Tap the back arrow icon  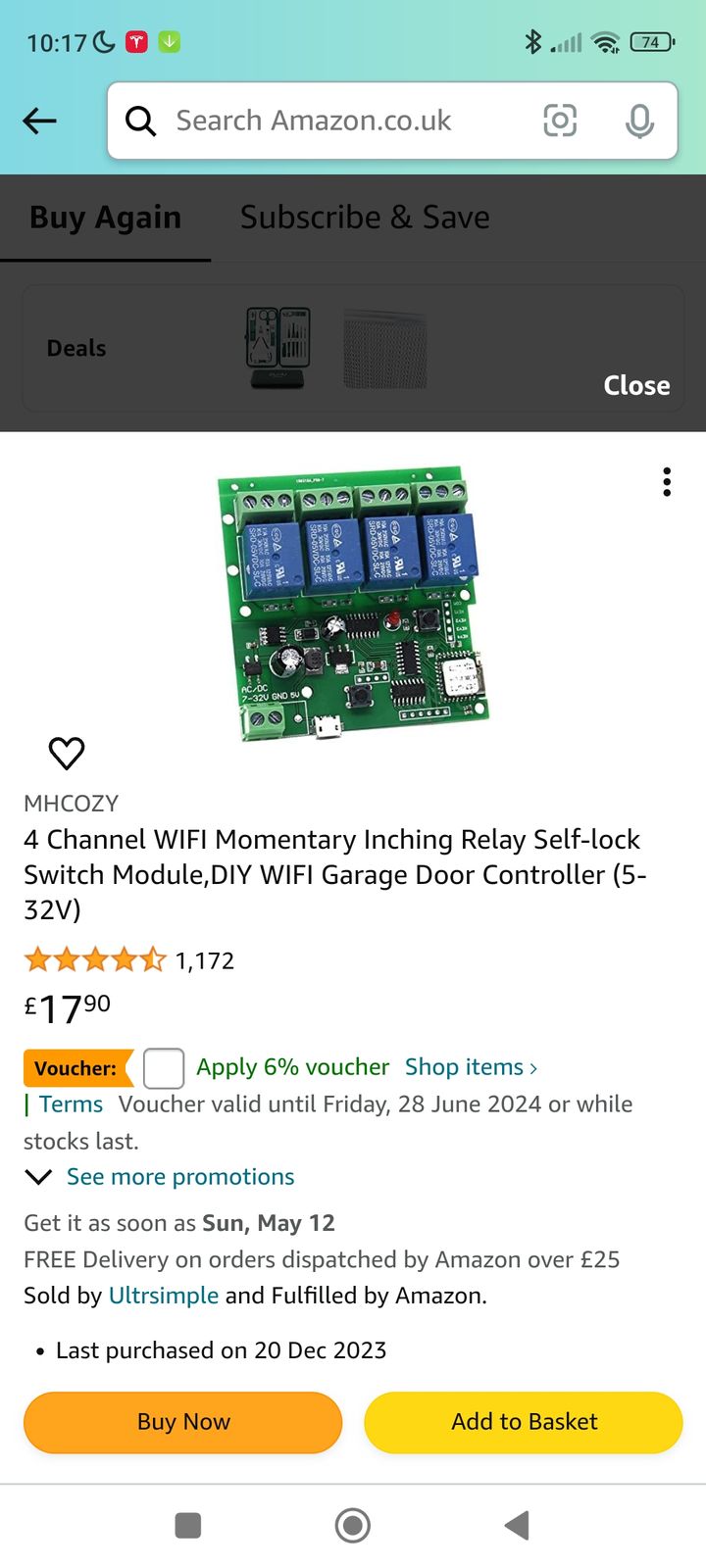[x=40, y=121]
